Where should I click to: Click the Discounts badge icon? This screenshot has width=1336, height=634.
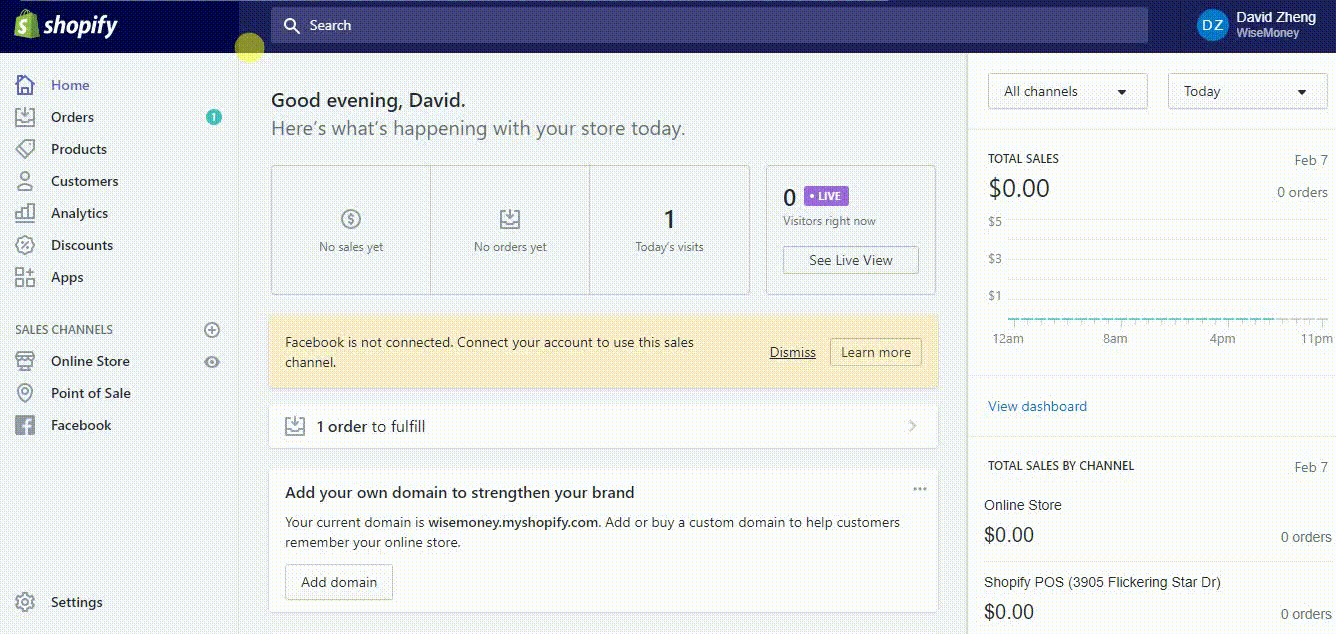pyautogui.click(x=25, y=245)
